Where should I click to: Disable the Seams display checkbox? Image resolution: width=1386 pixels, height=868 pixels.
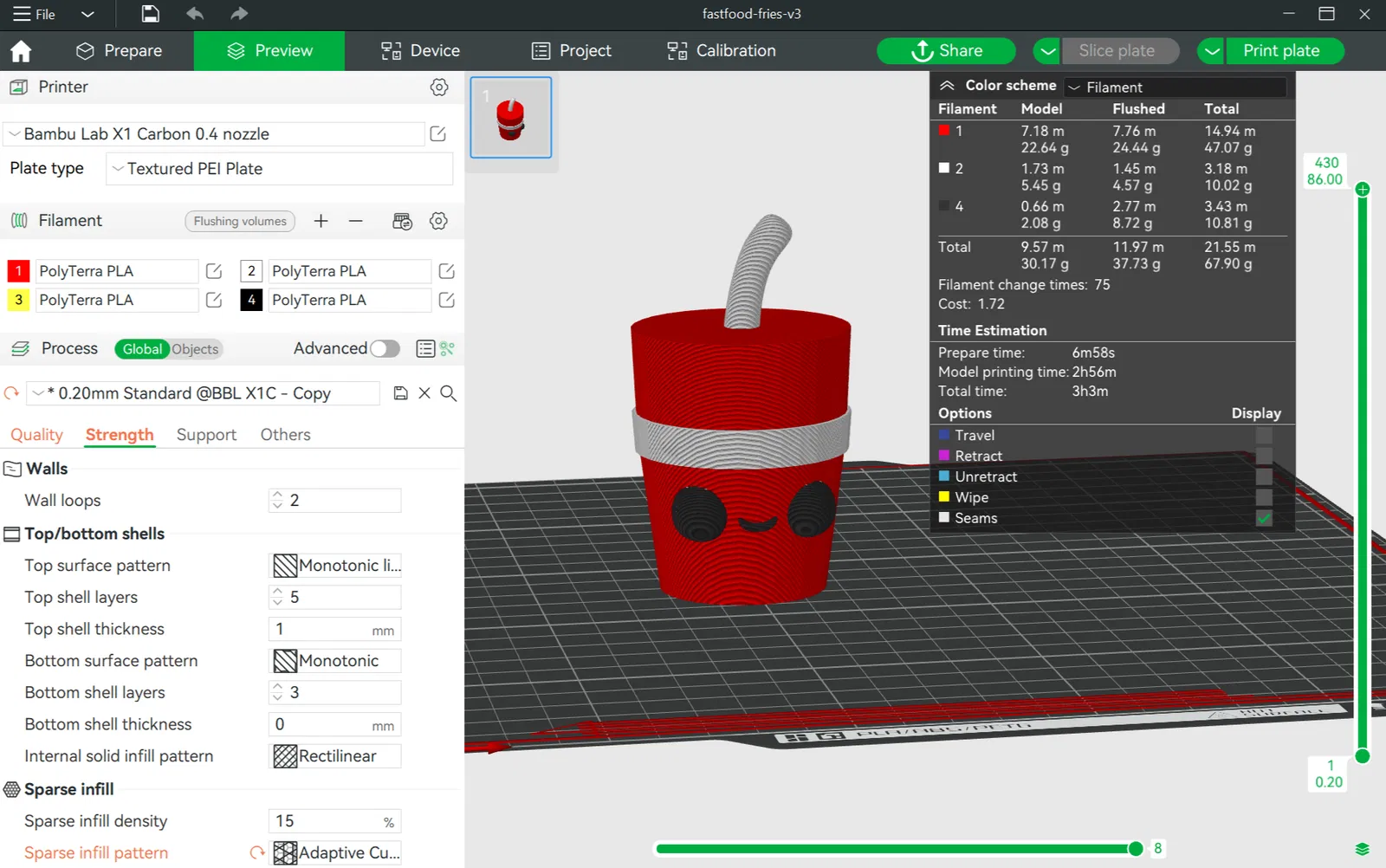pyautogui.click(x=1264, y=518)
